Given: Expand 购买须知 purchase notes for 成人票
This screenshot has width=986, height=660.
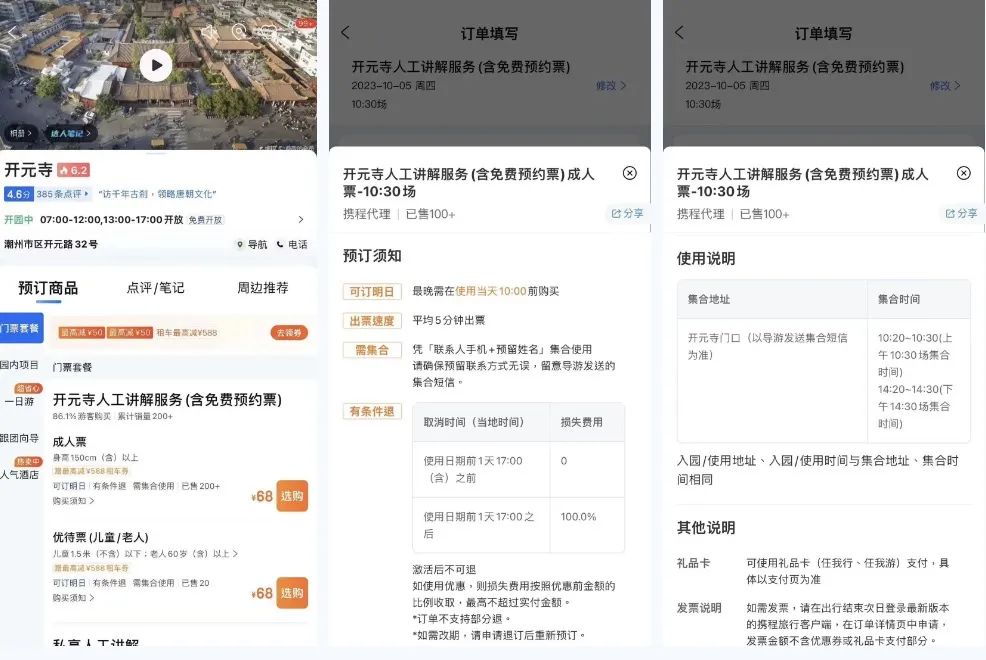Looking at the screenshot, I should [x=70, y=499].
